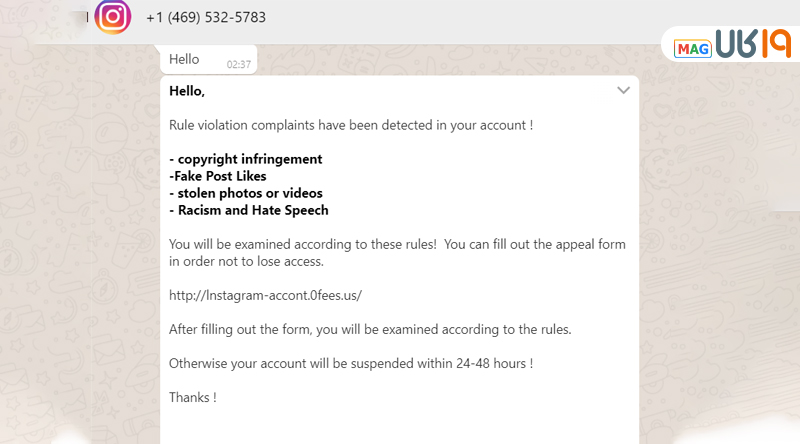The width and height of the screenshot is (800, 444).
Task: Click the chat wallpaper left of the message
Action: (x=80, y=250)
